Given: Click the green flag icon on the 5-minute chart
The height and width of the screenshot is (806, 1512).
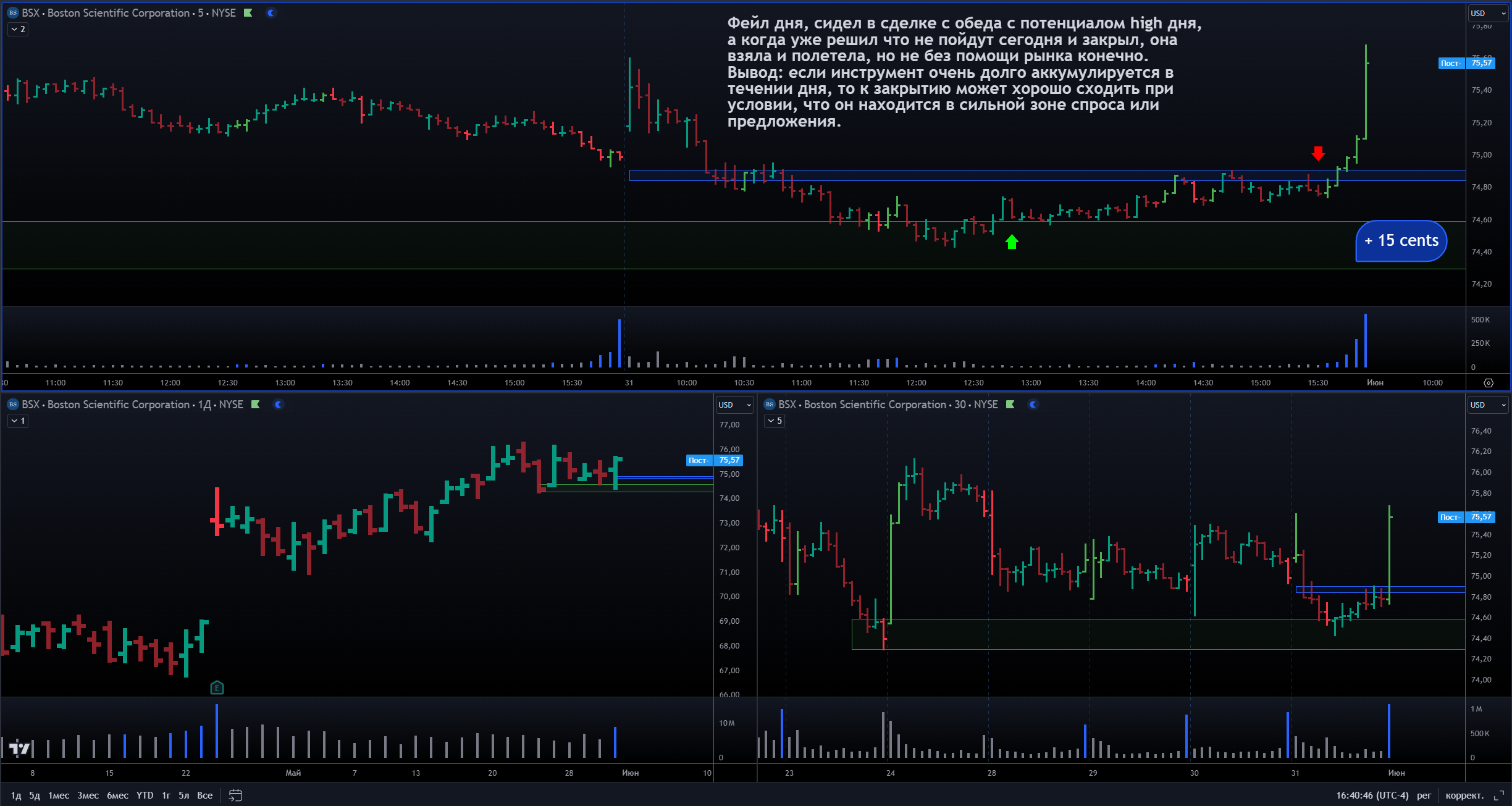Looking at the screenshot, I should tap(248, 13).
